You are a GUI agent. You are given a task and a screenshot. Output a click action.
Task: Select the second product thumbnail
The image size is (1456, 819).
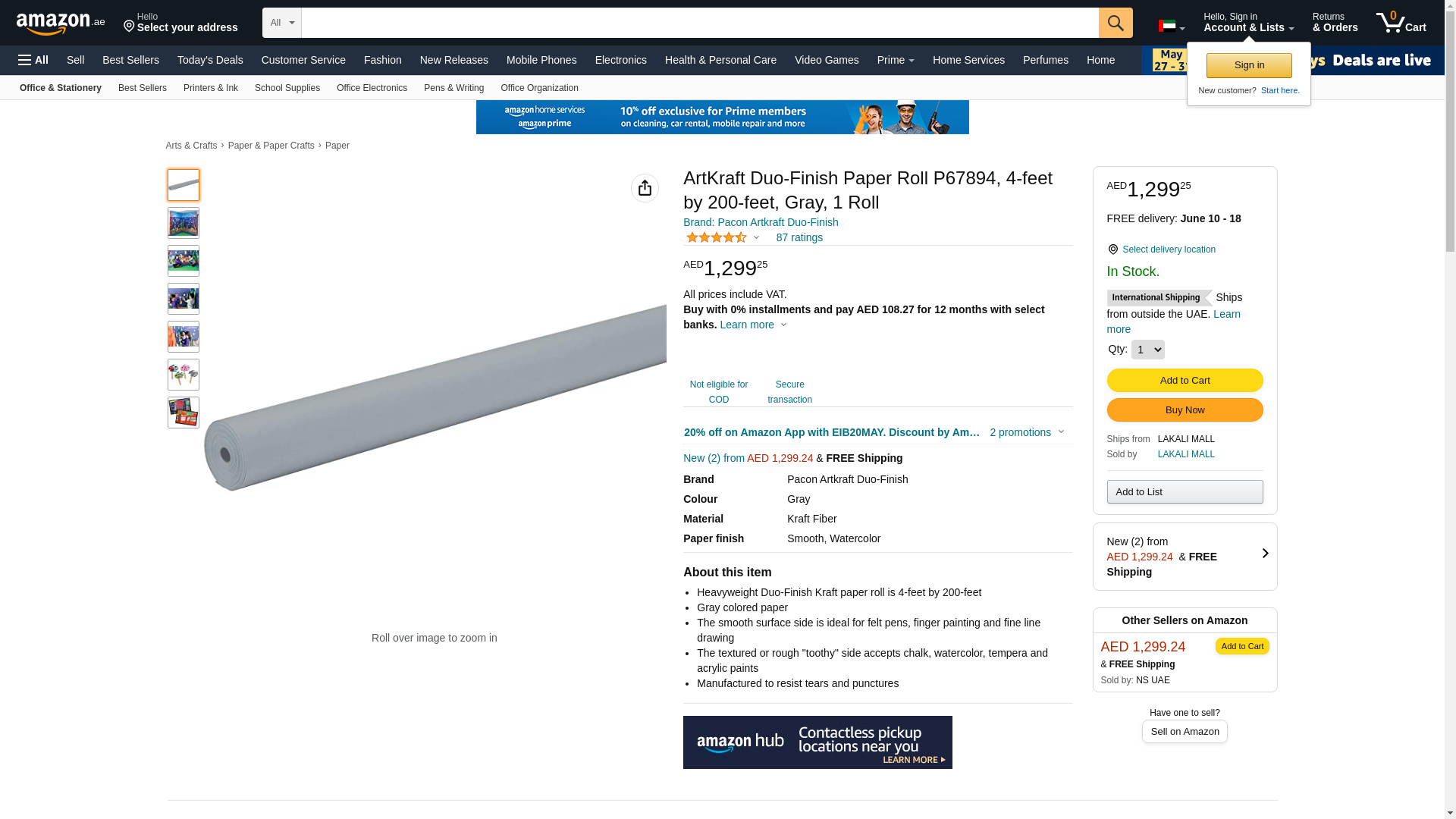pos(184,223)
